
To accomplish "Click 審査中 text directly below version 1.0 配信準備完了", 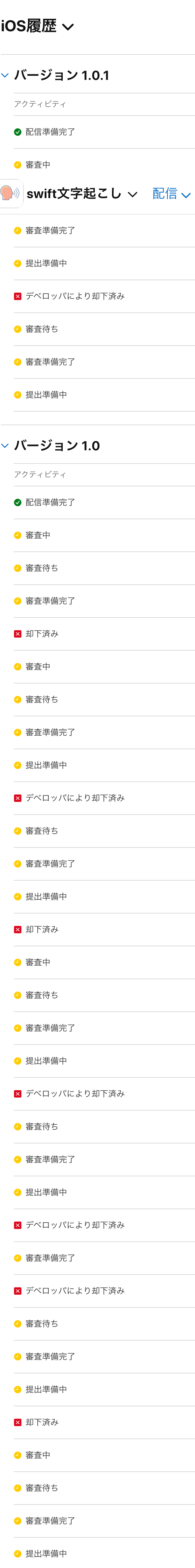I will click(38, 535).
